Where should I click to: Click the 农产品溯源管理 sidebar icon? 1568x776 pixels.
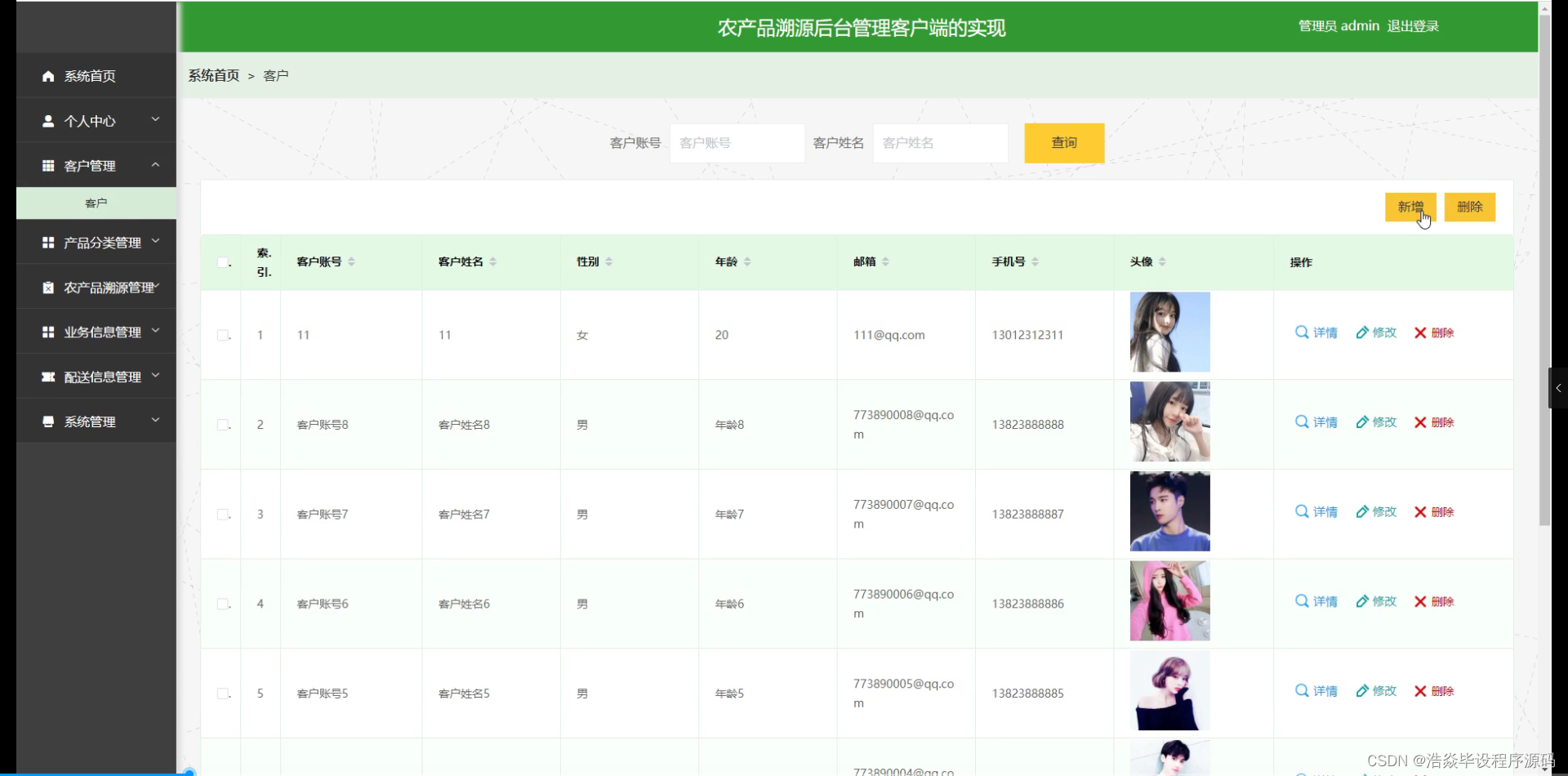coord(49,287)
